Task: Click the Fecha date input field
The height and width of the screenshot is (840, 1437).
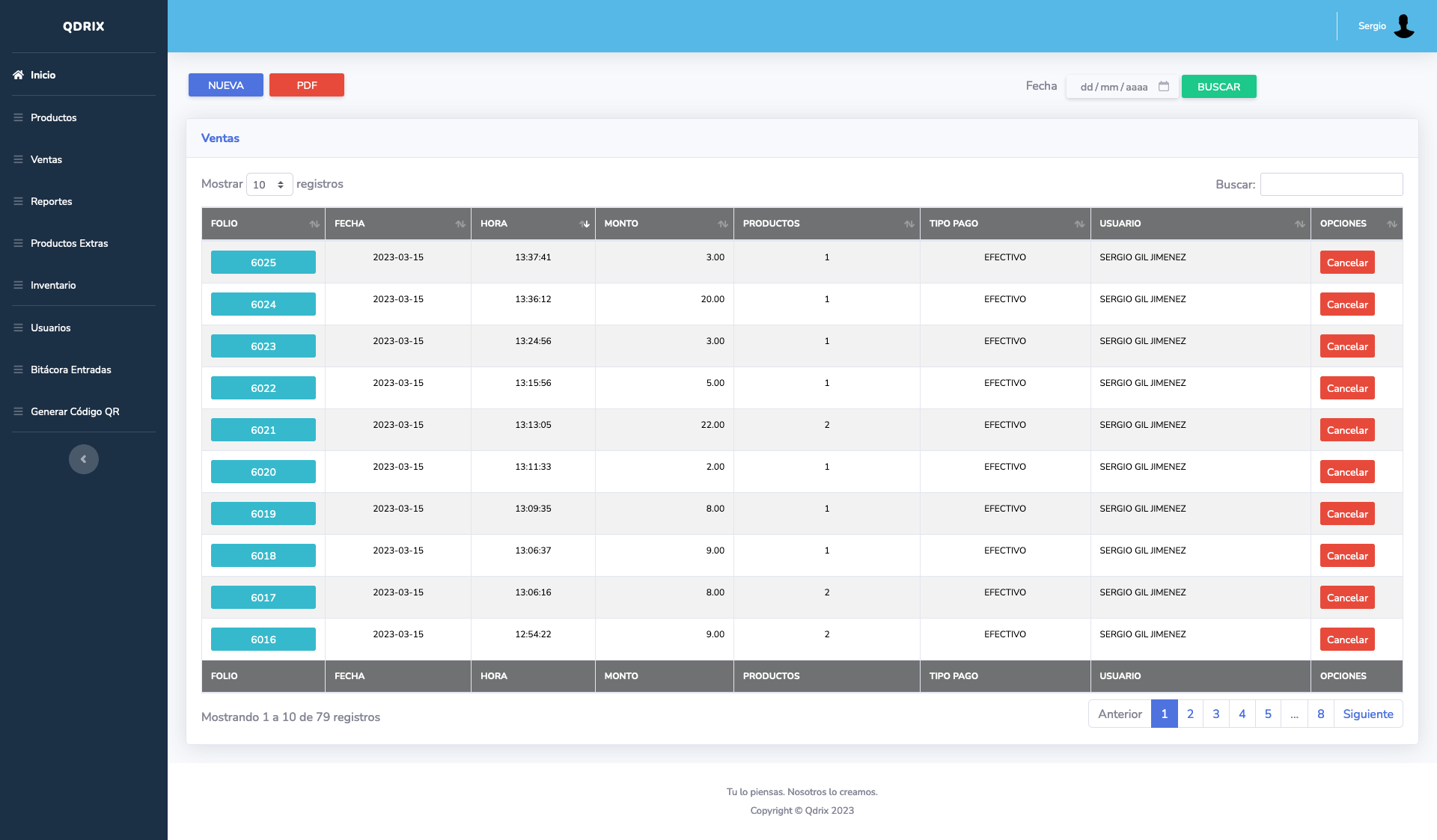Action: pos(1123,87)
